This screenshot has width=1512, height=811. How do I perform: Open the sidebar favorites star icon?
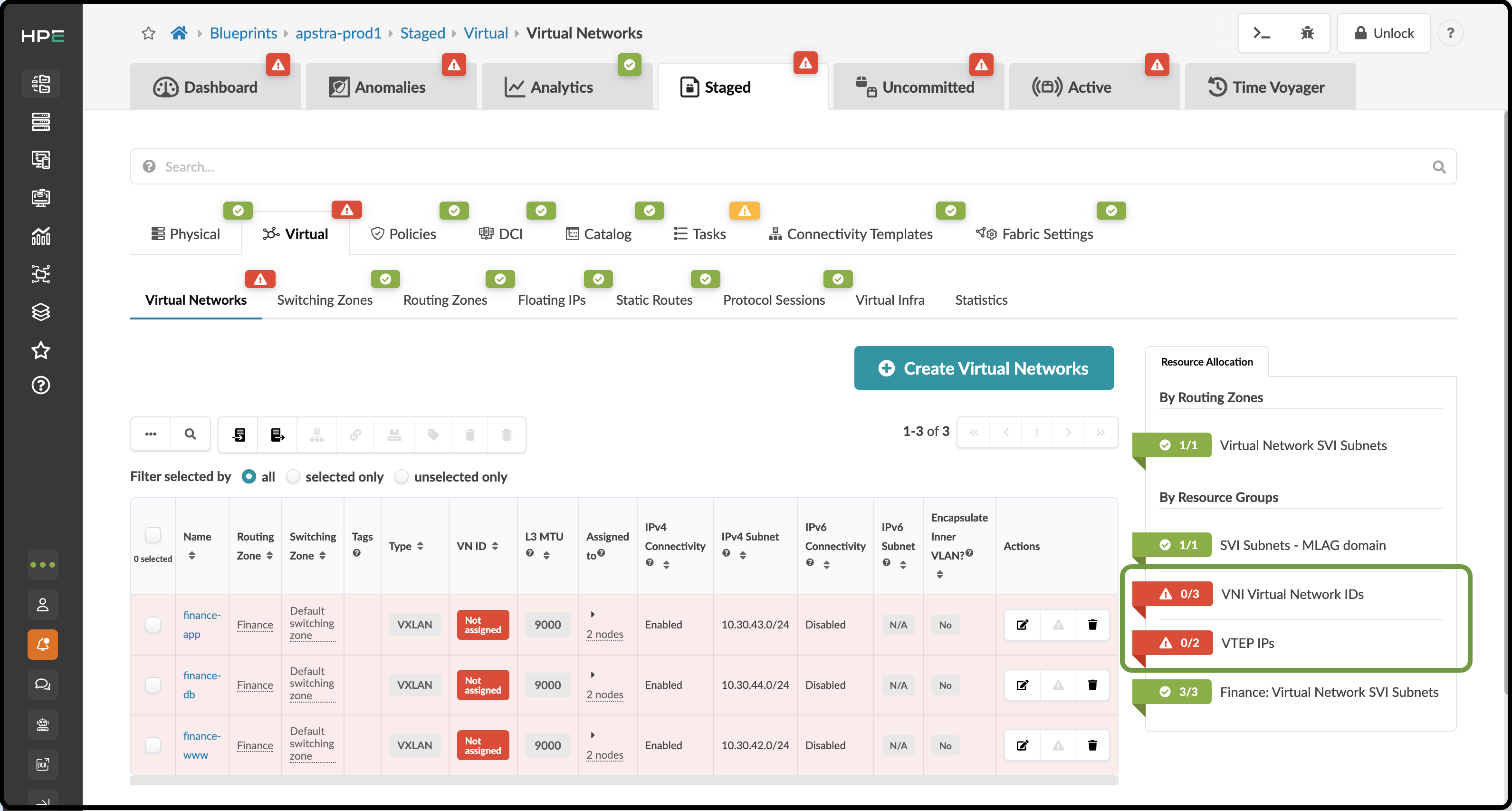click(40, 350)
